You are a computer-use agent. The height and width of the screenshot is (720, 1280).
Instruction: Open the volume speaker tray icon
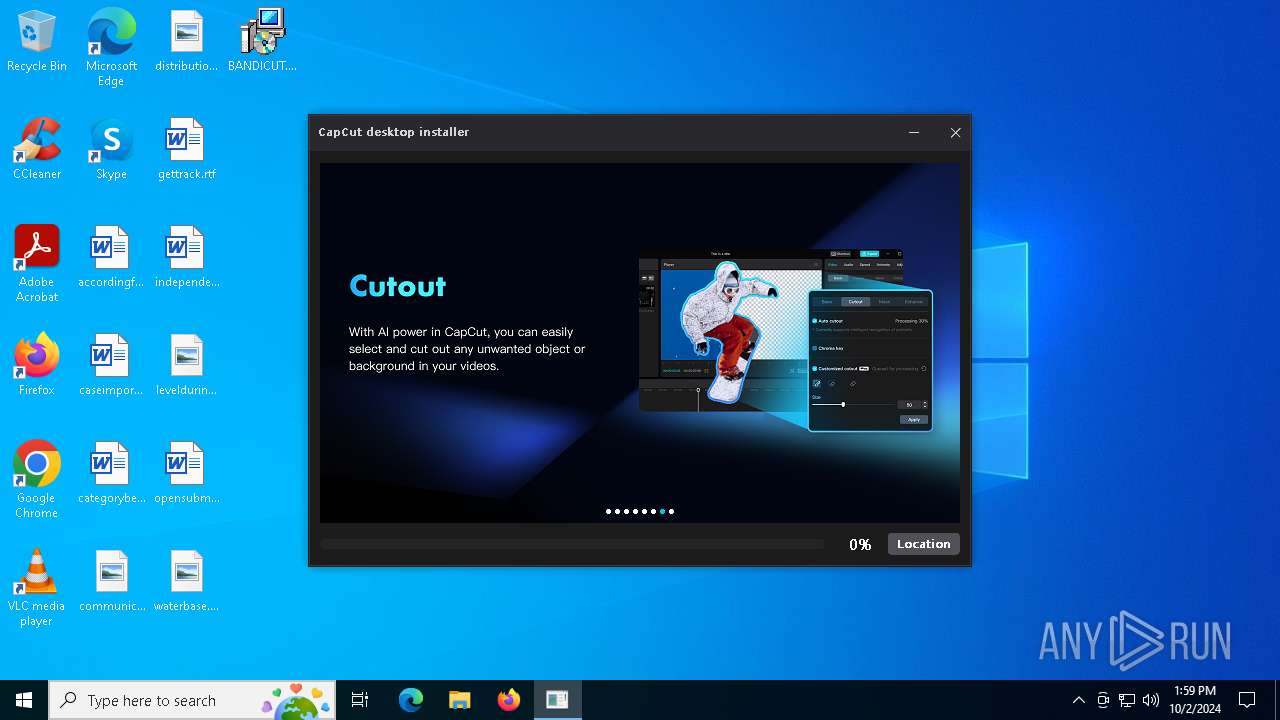pos(1151,700)
